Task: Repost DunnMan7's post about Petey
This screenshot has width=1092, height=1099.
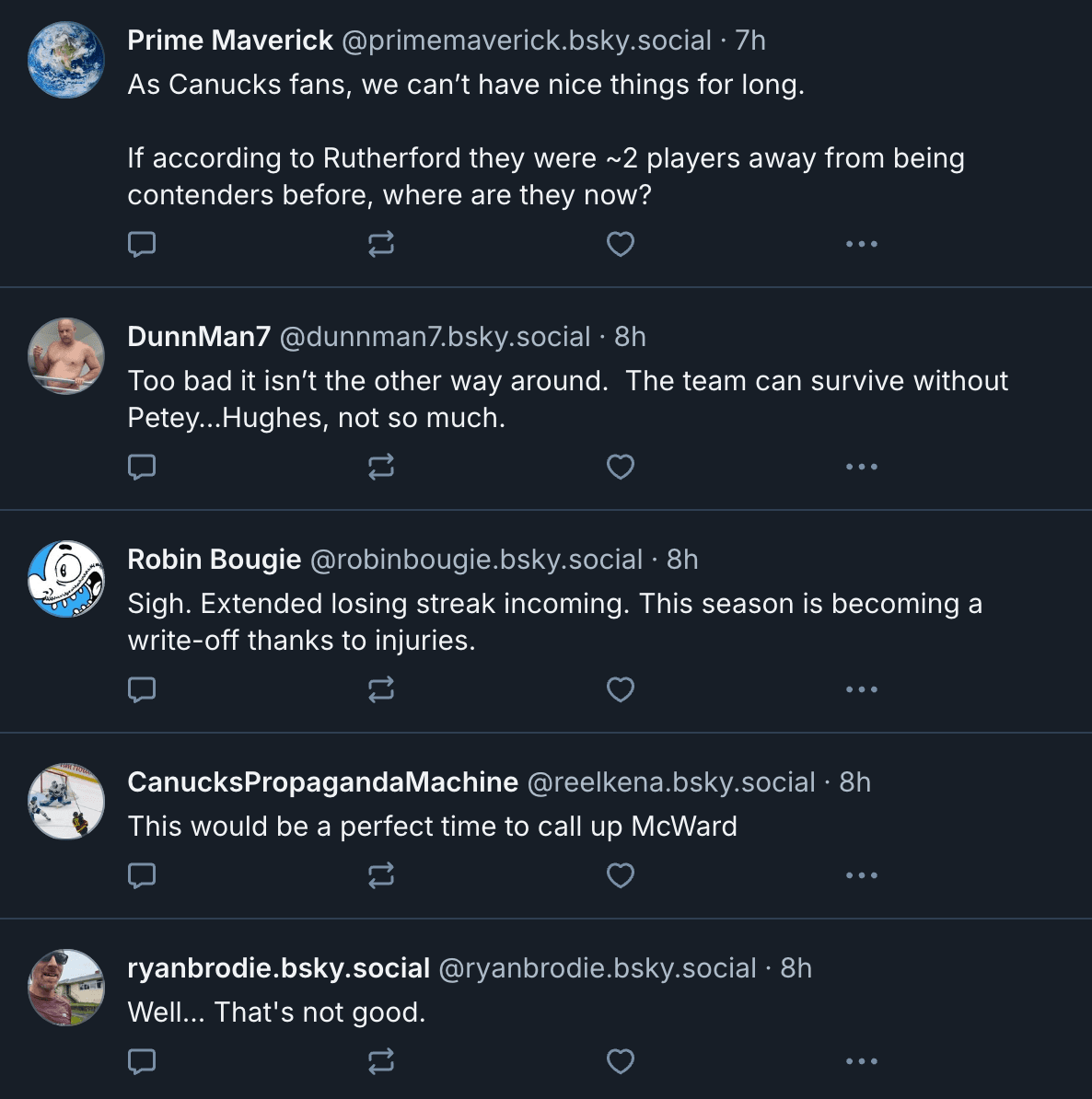Action: click(x=380, y=467)
